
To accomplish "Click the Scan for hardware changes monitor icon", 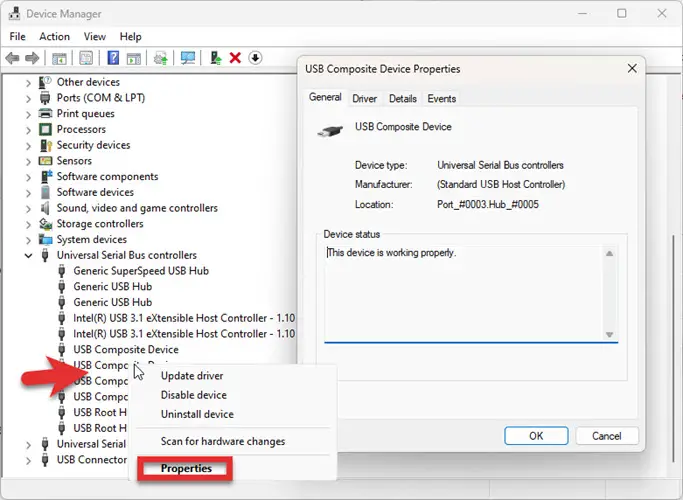I will tap(188, 58).
